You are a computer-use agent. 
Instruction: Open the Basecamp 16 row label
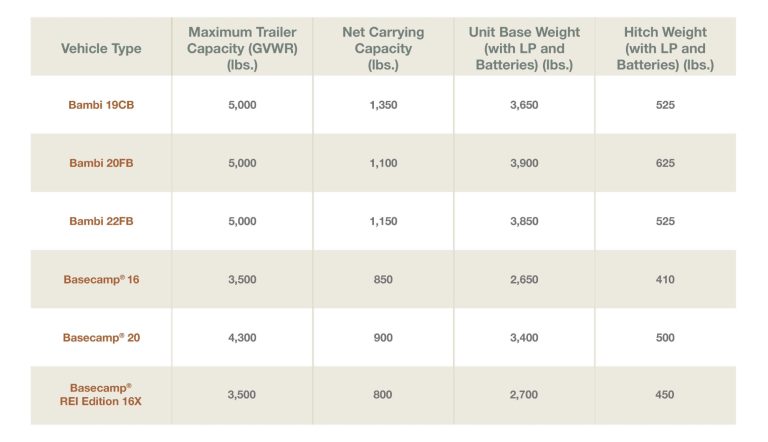coord(101,279)
